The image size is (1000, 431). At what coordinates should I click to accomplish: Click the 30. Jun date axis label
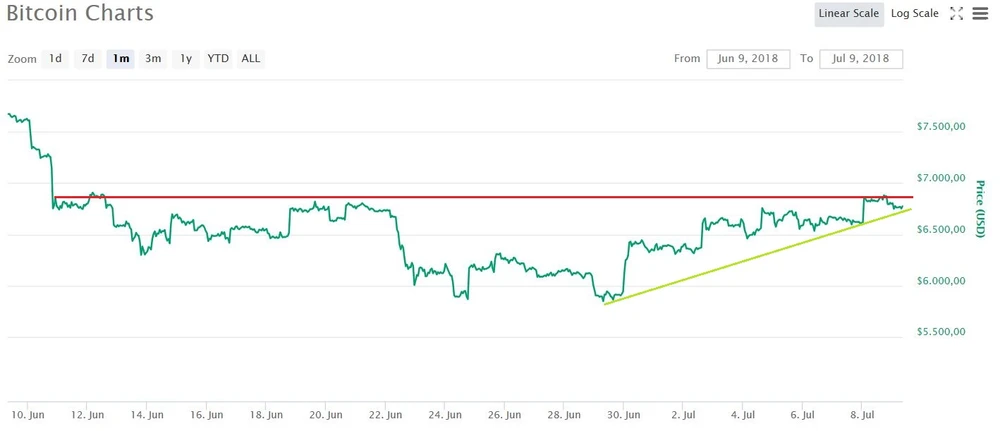(x=624, y=414)
